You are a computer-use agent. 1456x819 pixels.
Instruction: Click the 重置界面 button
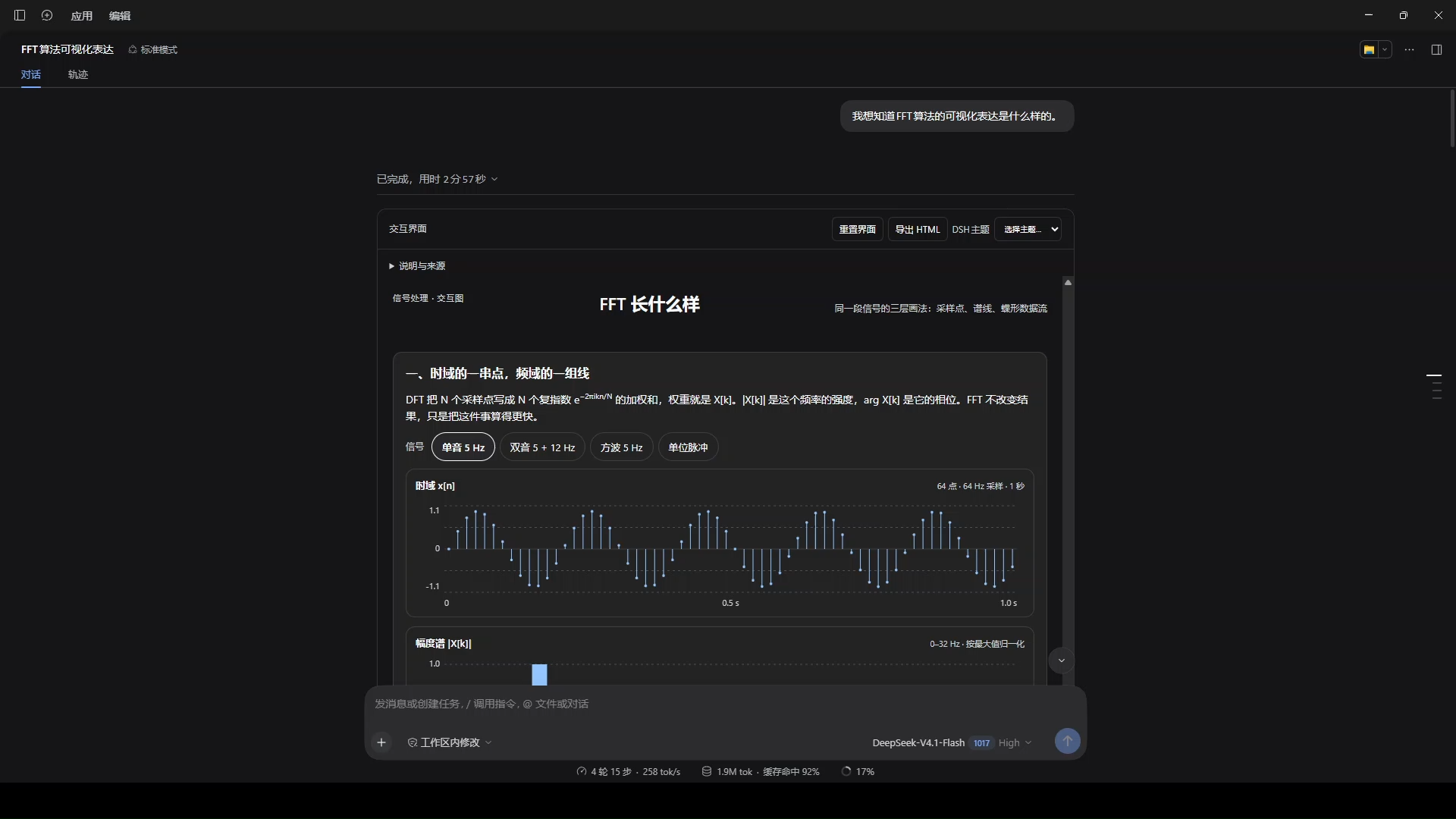point(857,229)
